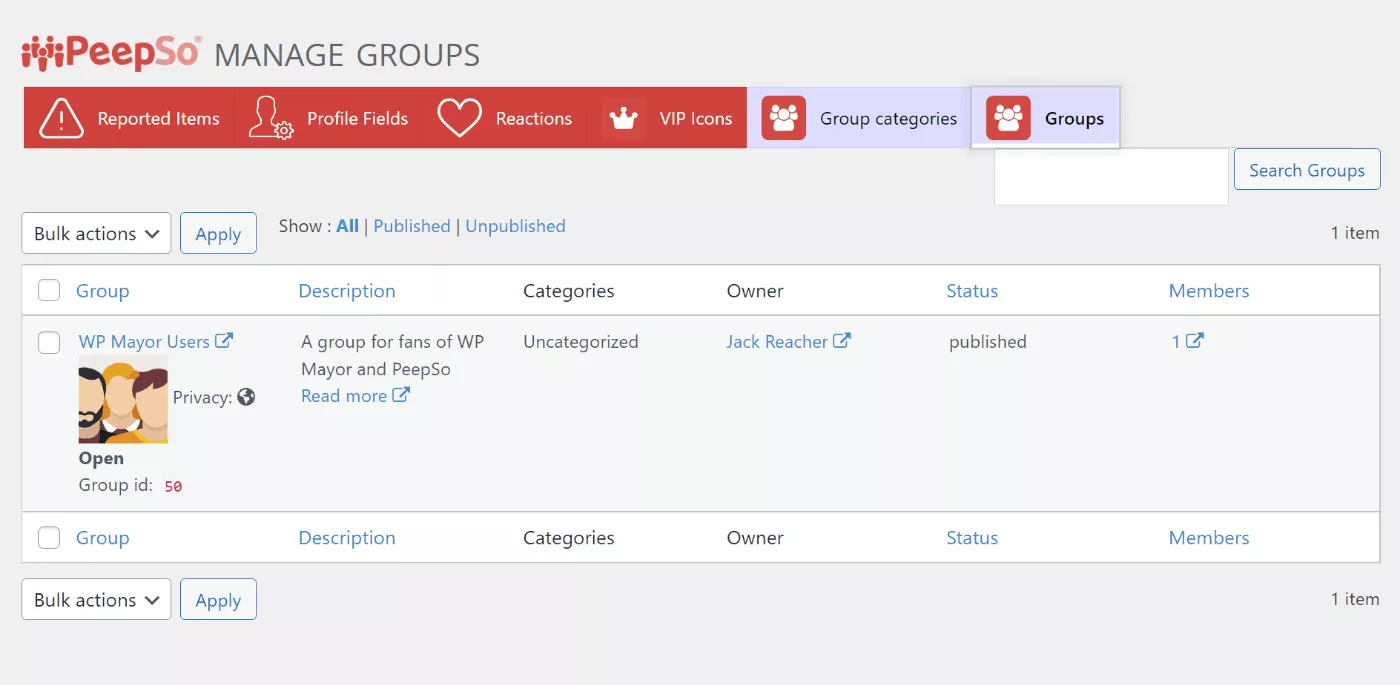Go to the Reactions tab

(505, 118)
